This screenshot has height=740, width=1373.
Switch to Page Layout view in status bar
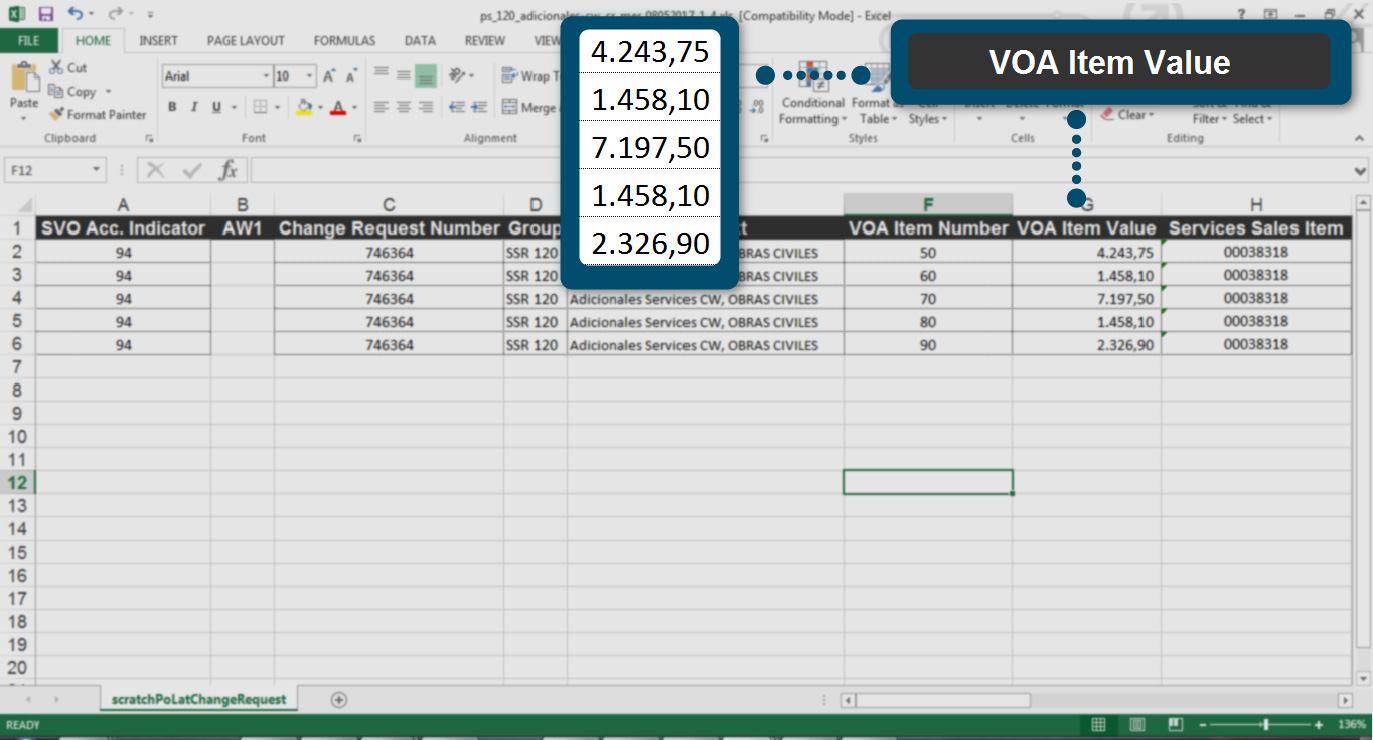coord(1137,725)
